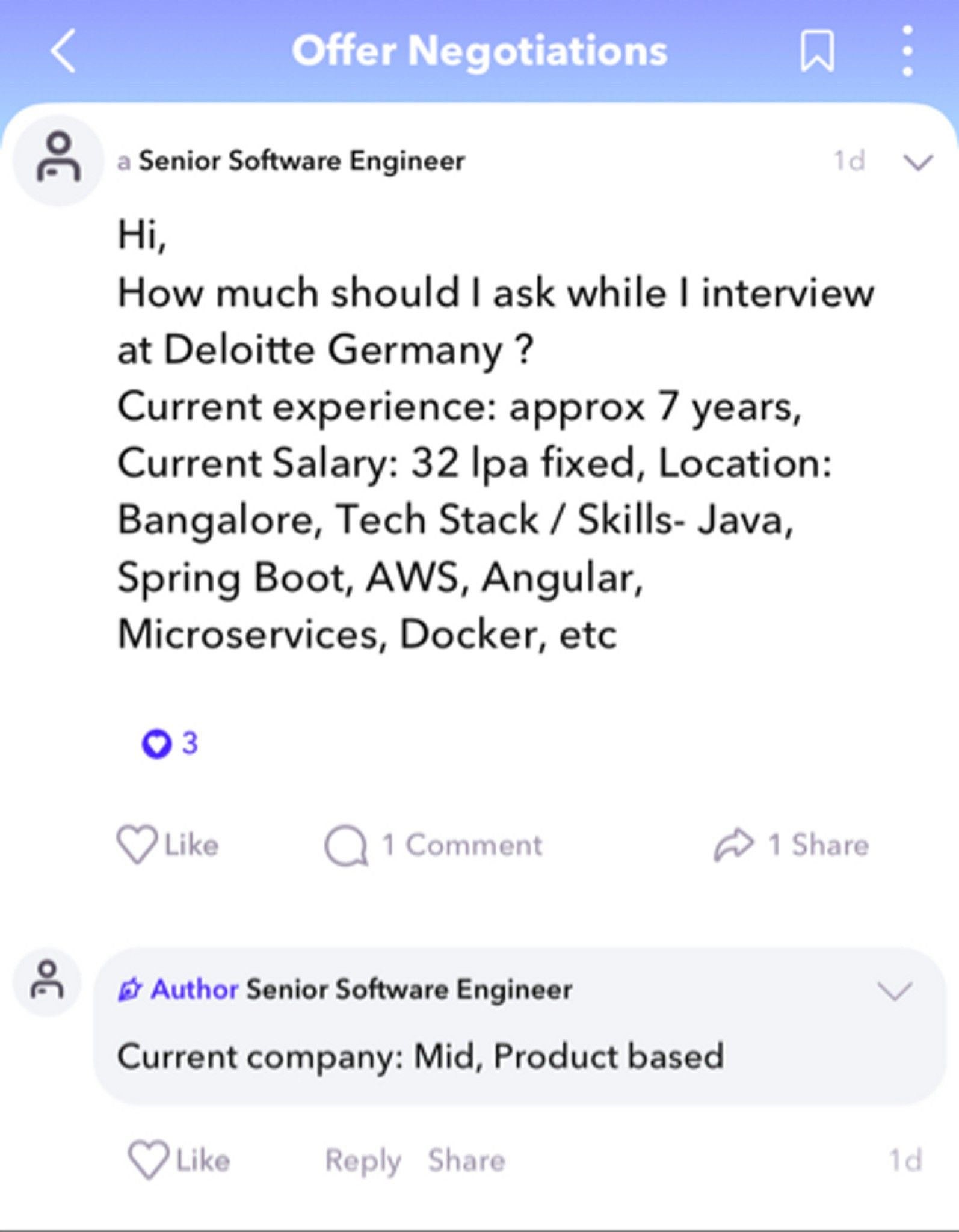Click the purple heart reaction count

(x=170, y=744)
